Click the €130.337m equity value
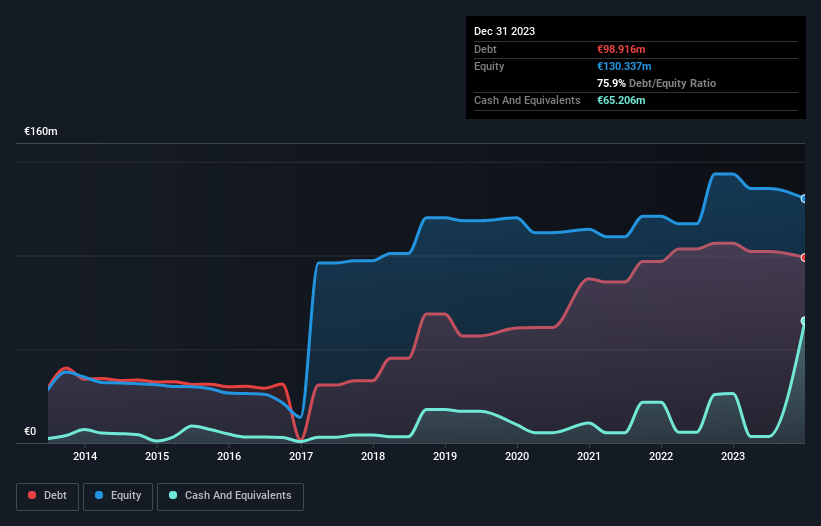821x526 pixels. tap(624, 66)
